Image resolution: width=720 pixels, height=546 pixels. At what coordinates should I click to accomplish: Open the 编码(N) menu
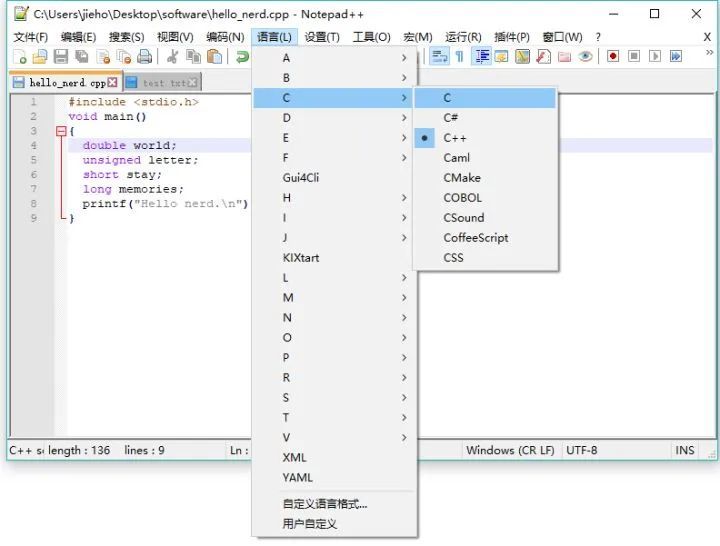coord(225,37)
